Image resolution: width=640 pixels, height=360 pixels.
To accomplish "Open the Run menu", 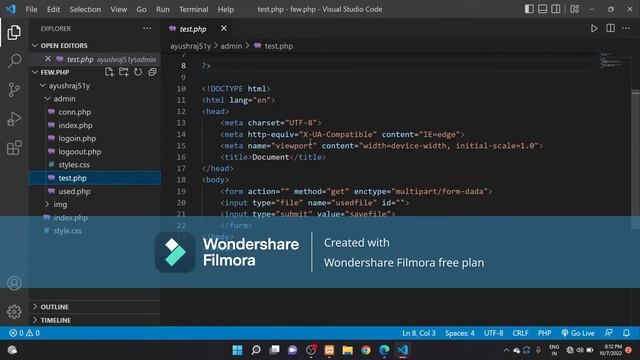I will click(x=162, y=9).
